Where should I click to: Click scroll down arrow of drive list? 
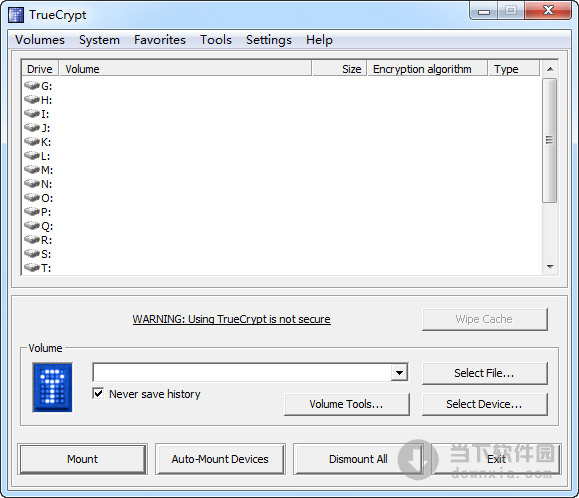point(550,267)
